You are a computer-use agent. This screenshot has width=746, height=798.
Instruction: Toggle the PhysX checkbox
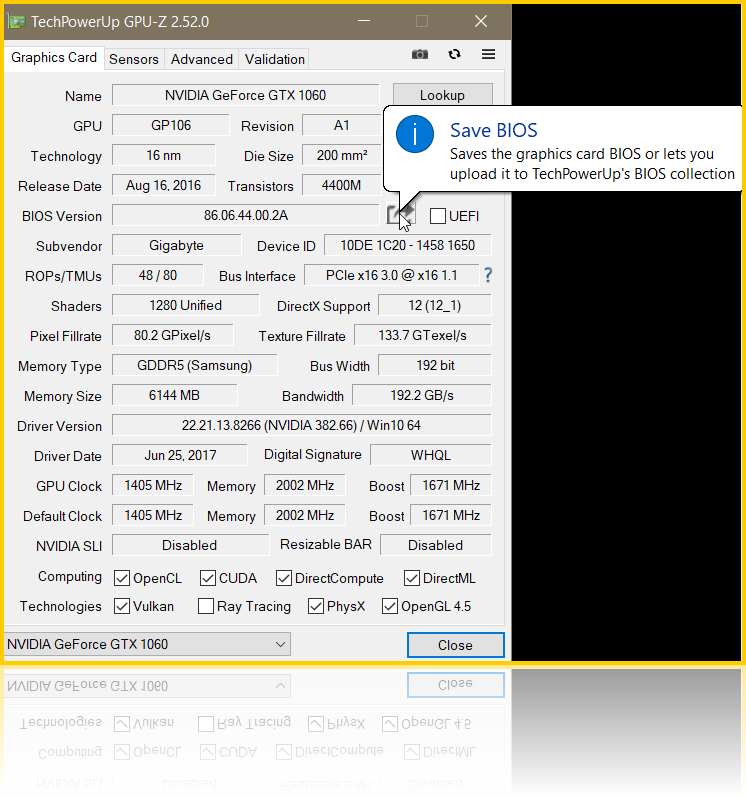pyautogui.click(x=316, y=606)
